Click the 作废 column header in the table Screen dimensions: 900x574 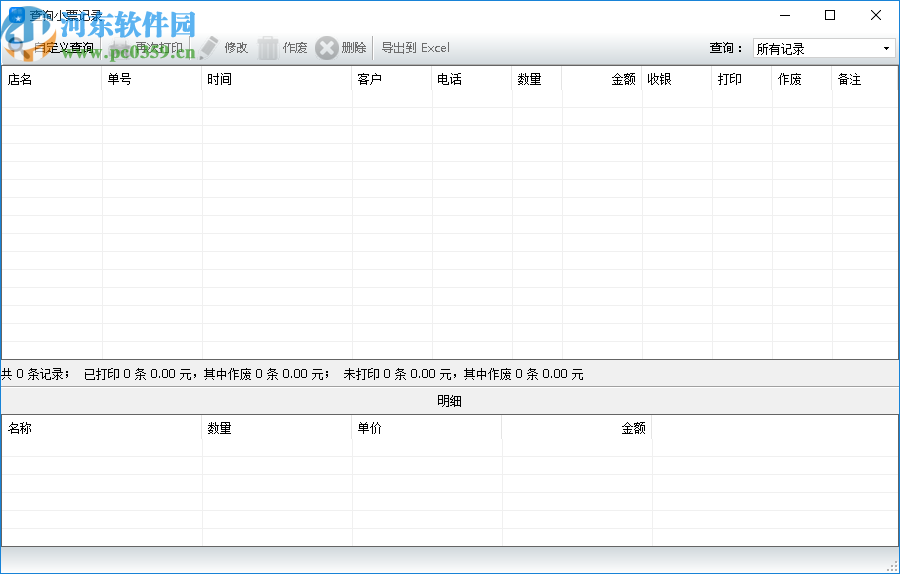802,79
